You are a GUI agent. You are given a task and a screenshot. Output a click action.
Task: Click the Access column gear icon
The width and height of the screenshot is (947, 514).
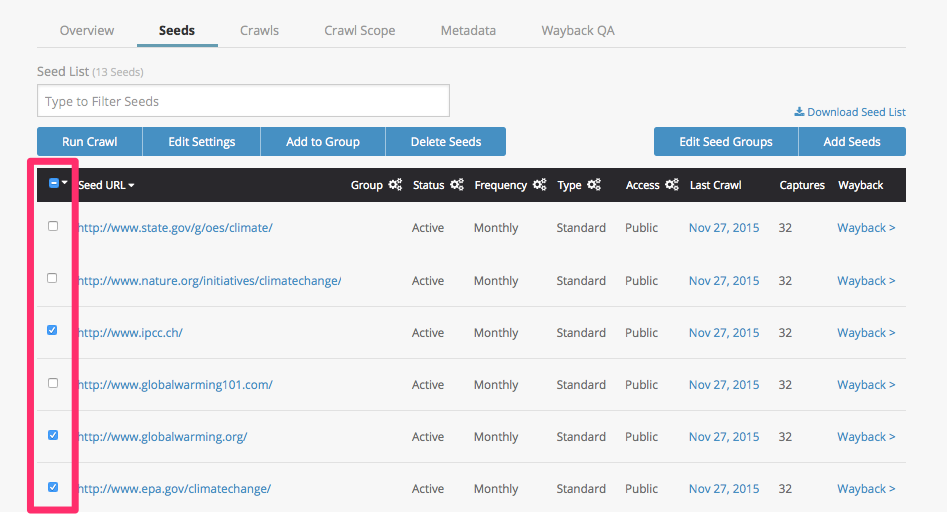[x=672, y=185]
